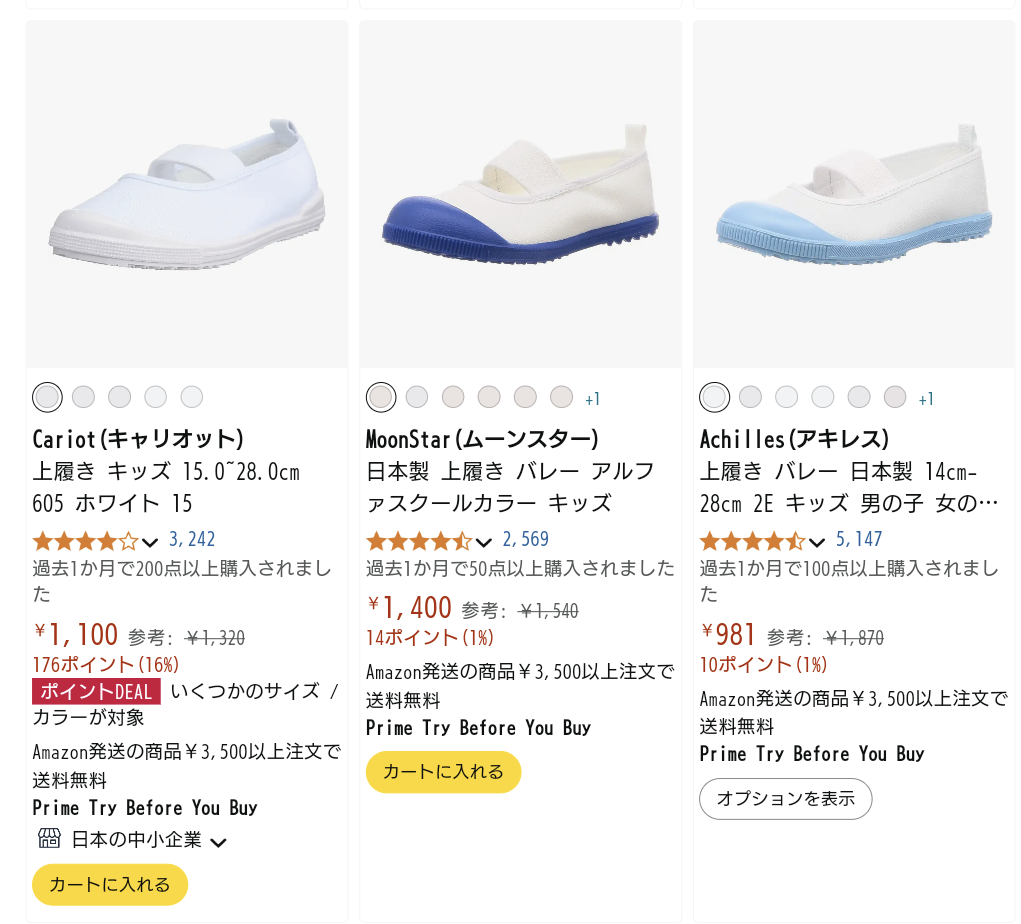Show more MoonStar colors via +1

coord(593,399)
